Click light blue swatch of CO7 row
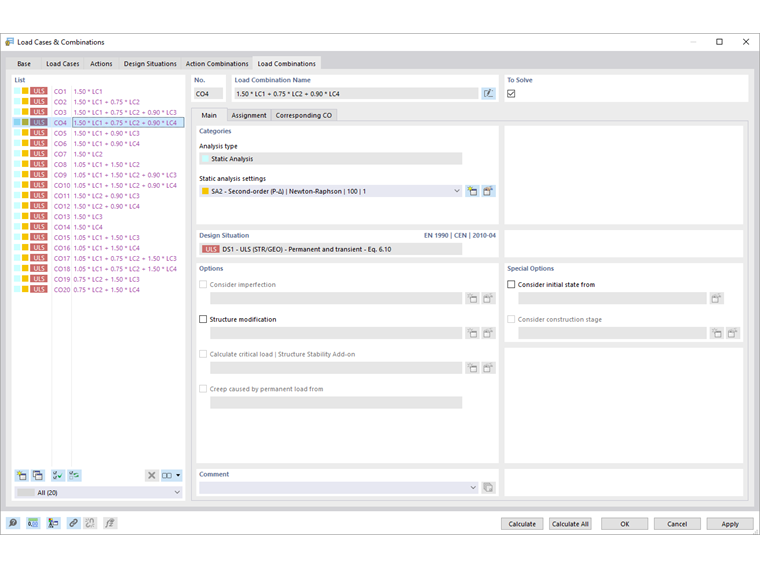The image size is (760, 569). pos(17,154)
